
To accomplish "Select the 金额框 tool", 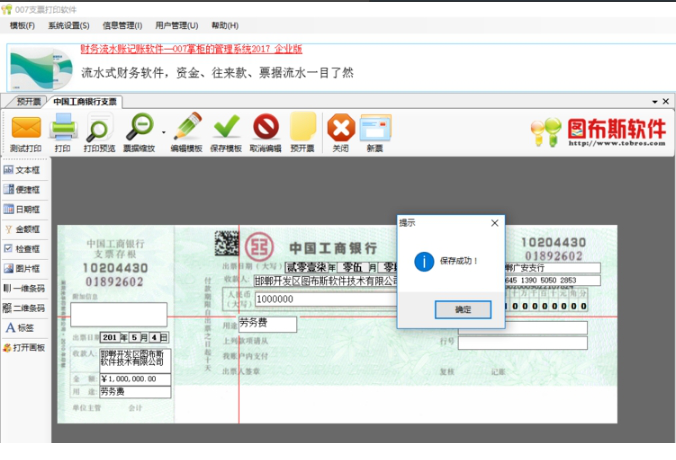I will click(22, 229).
